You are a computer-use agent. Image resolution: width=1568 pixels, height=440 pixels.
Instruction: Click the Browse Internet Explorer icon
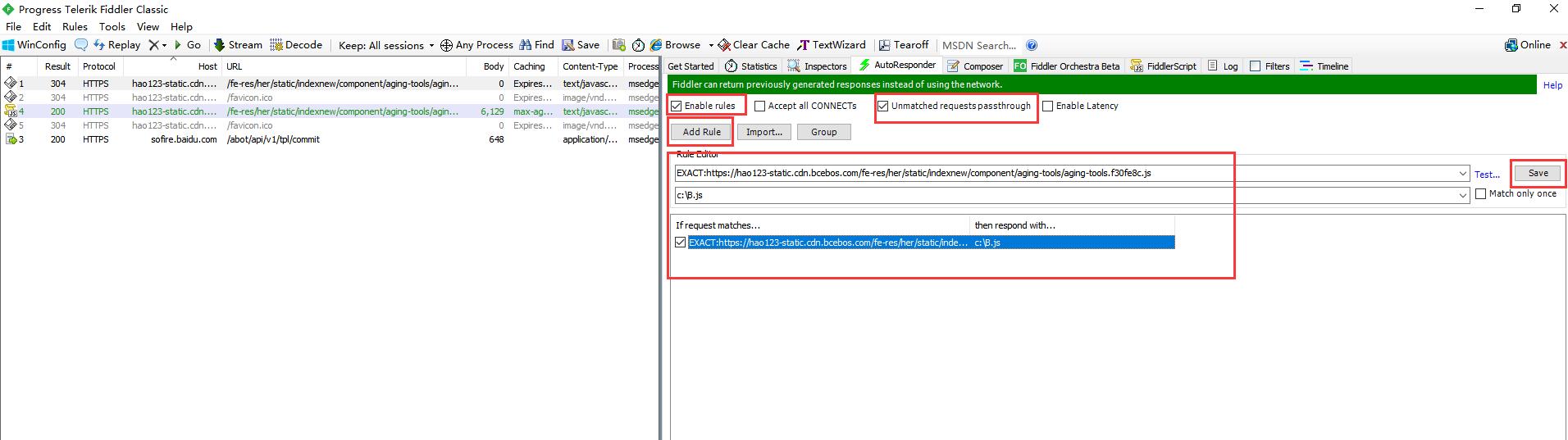(x=656, y=45)
